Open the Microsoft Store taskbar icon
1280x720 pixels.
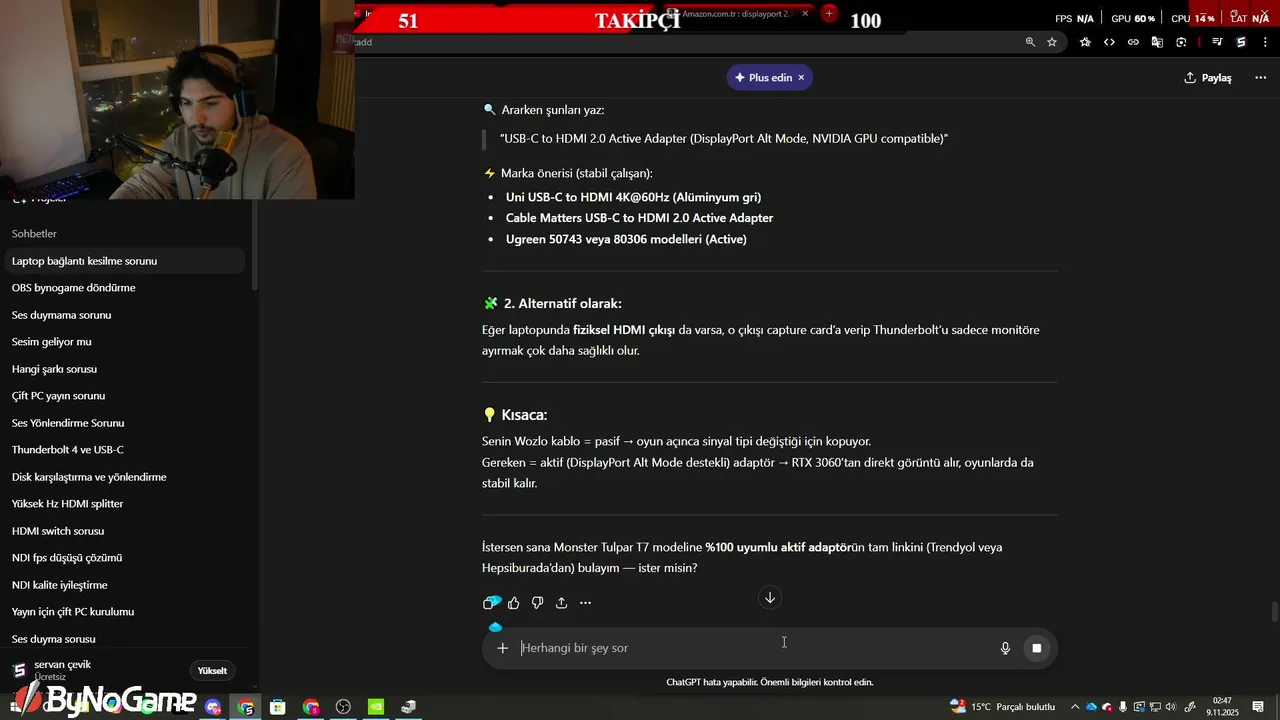pyautogui.click(x=277, y=707)
